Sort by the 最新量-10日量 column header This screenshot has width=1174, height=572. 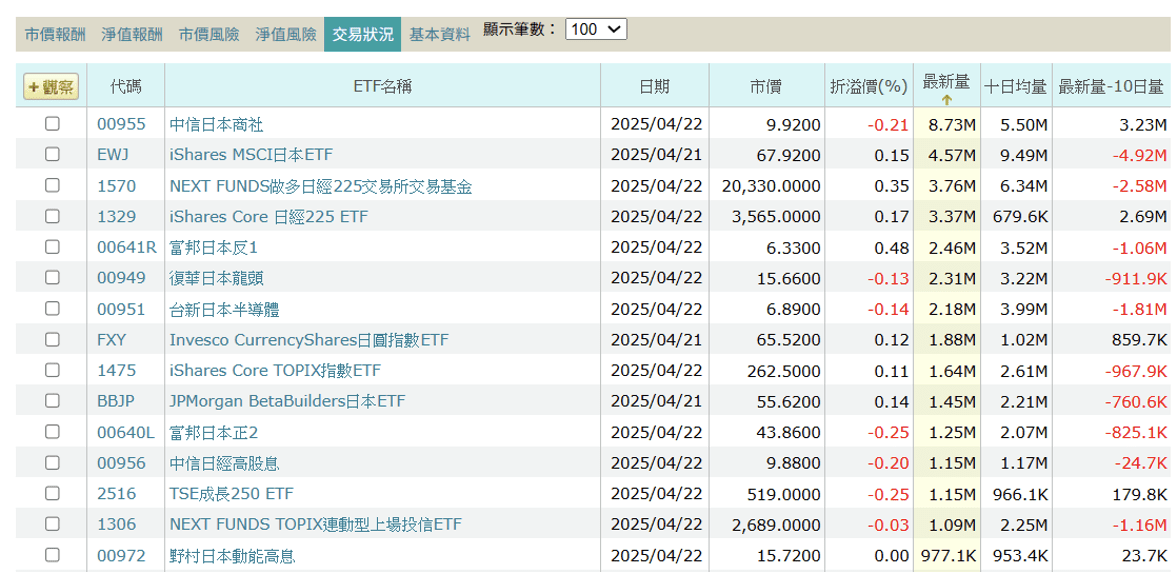pyautogui.click(x=1110, y=87)
